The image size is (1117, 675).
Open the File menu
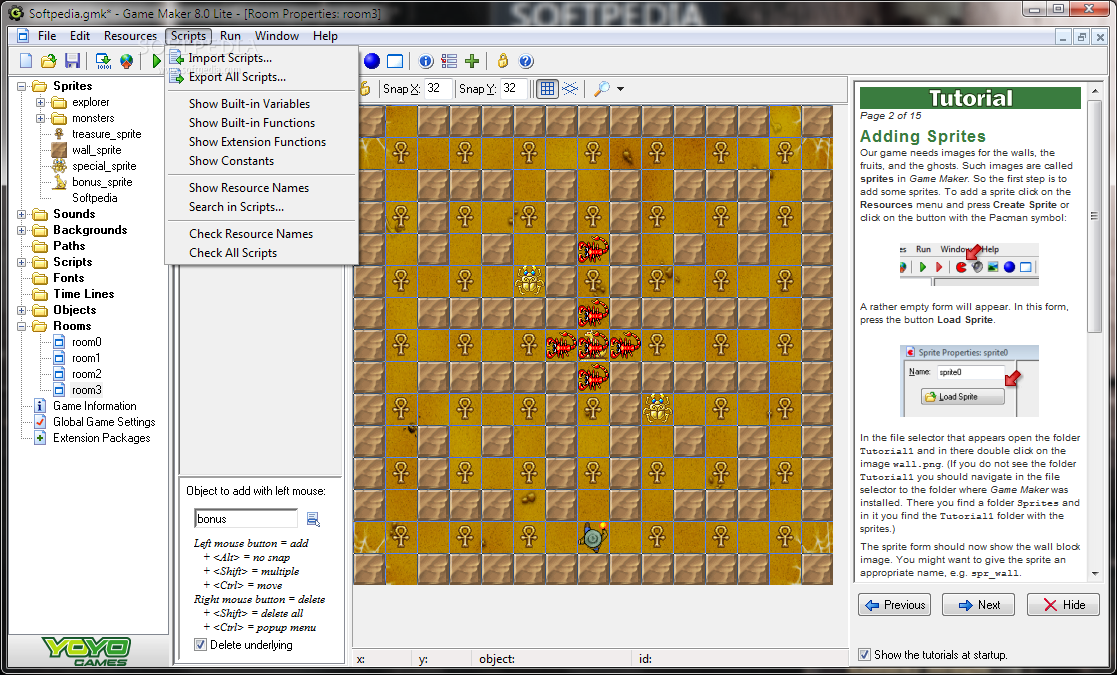point(47,36)
